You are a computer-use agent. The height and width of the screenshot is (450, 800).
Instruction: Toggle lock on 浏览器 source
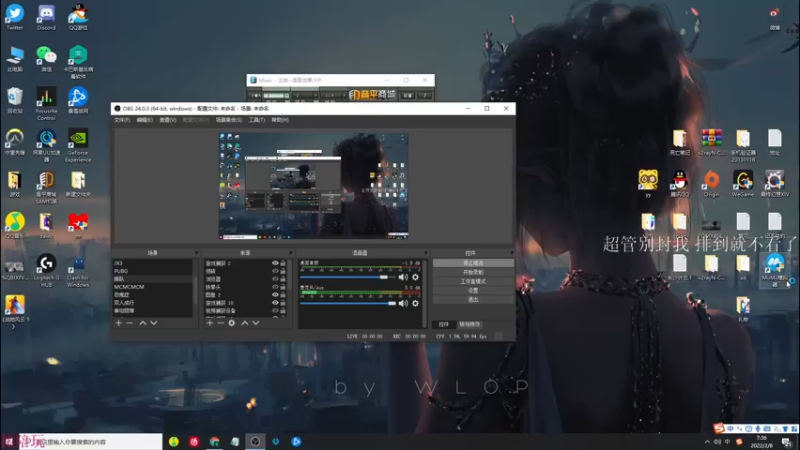[283, 279]
